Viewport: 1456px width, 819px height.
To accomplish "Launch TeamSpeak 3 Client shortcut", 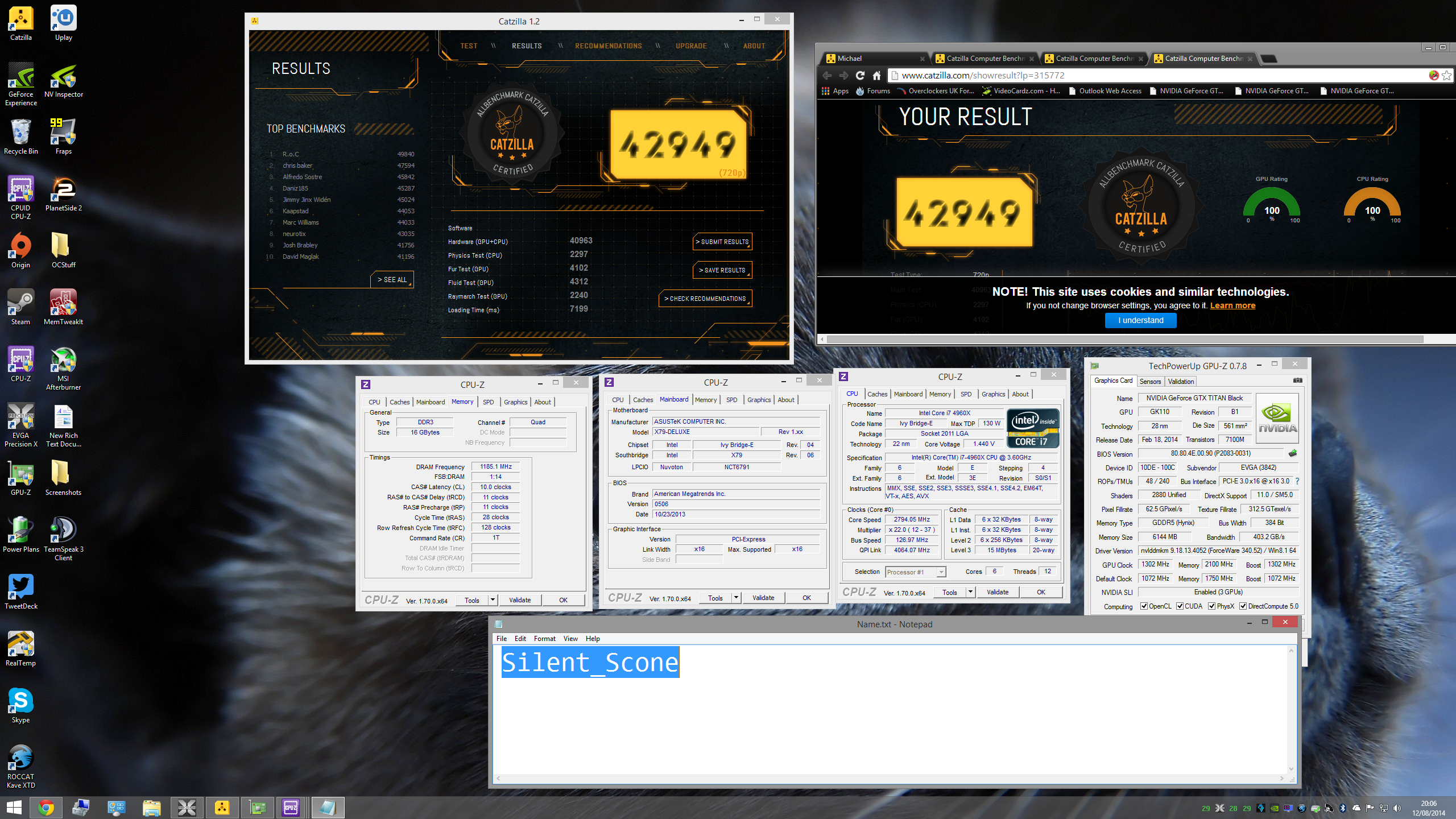I will point(64,539).
